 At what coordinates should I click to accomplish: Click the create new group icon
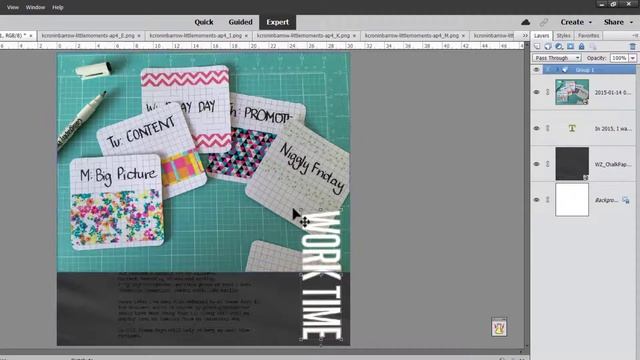(548, 47)
